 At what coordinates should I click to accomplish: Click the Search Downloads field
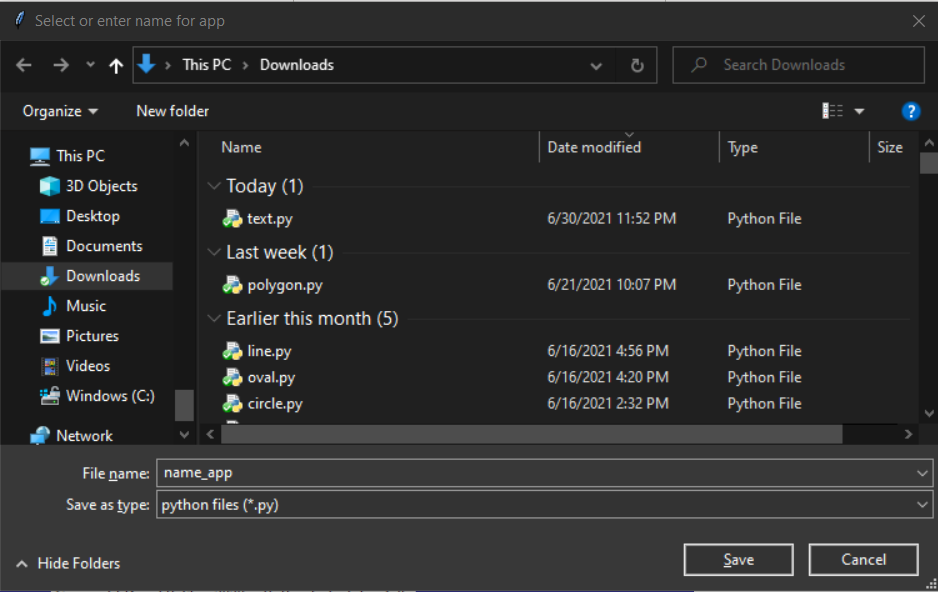pyautogui.click(x=799, y=65)
